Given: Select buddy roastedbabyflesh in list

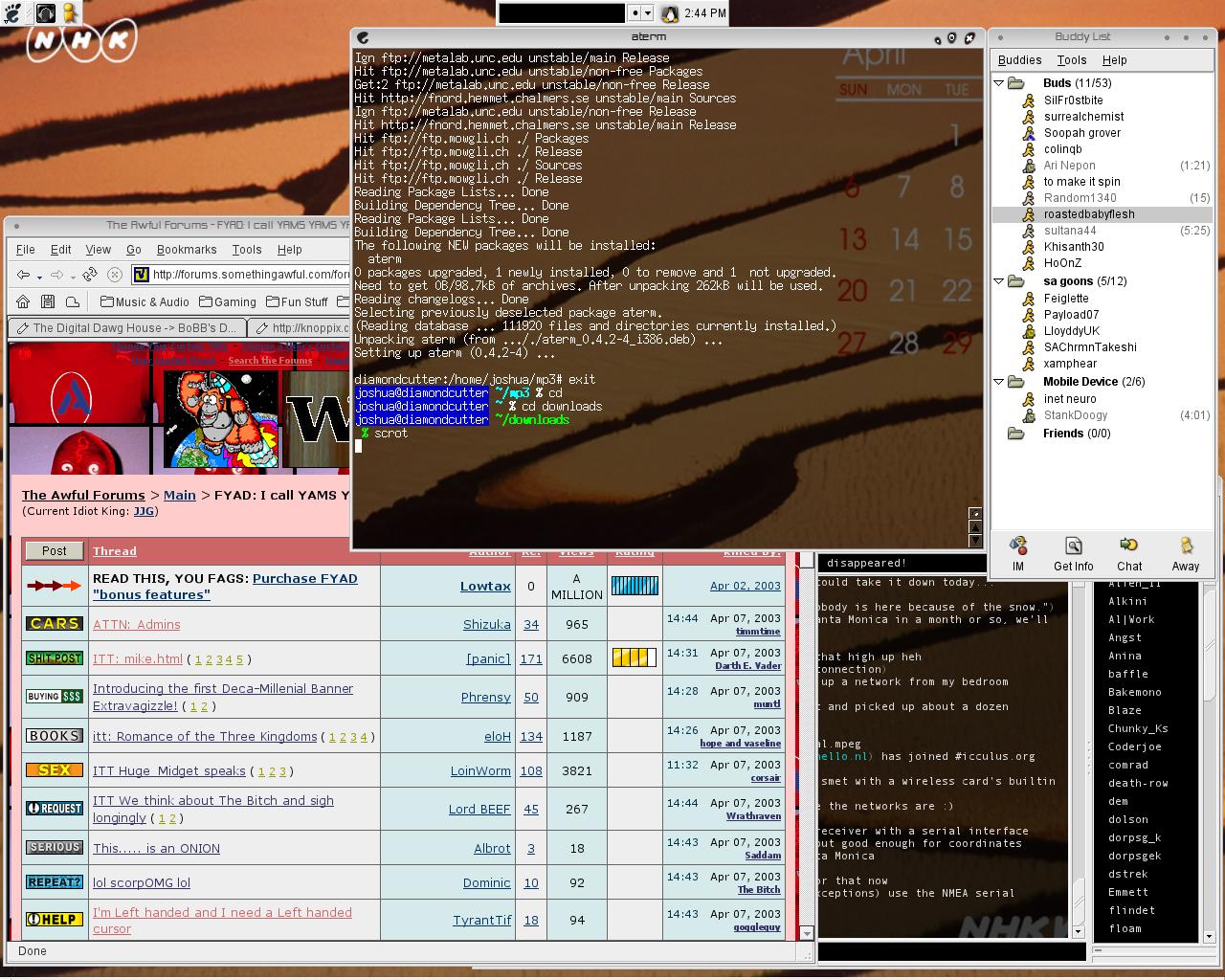Looking at the screenshot, I should point(1102,214).
